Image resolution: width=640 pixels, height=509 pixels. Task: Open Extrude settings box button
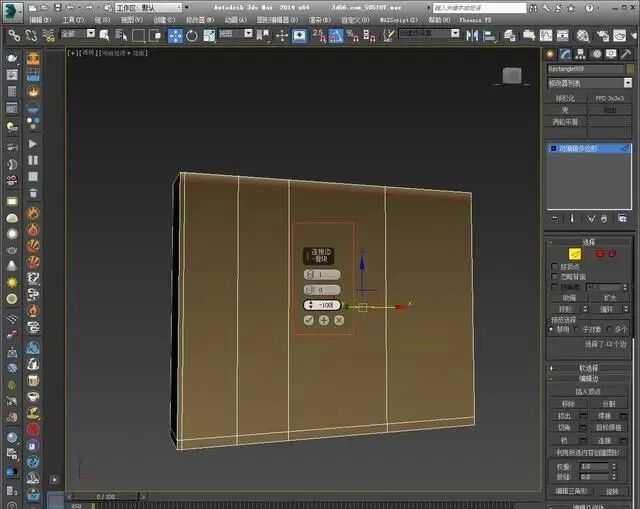tap(583, 416)
